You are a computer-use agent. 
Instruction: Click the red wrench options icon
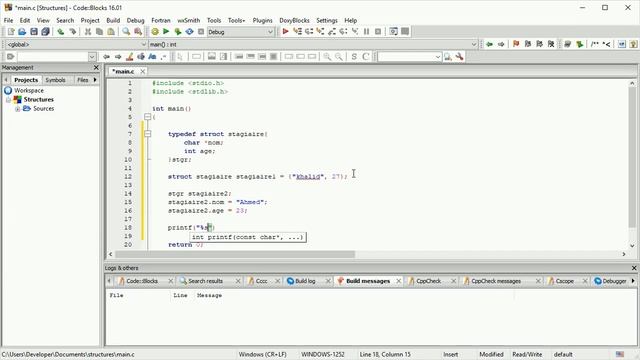(x=460, y=57)
